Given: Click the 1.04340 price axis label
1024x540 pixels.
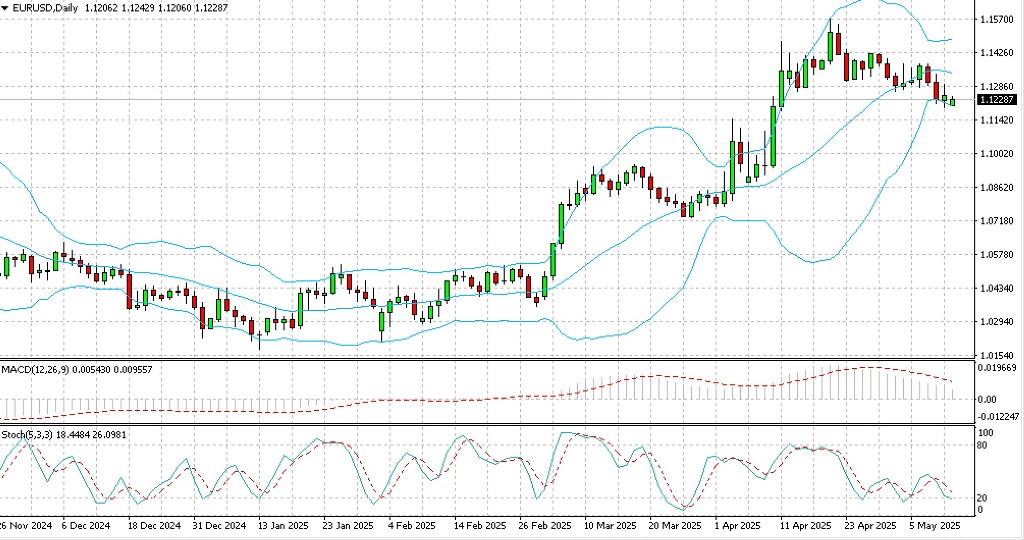Looking at the screenshot, I should pyautogui.click(x=997, y=288).
